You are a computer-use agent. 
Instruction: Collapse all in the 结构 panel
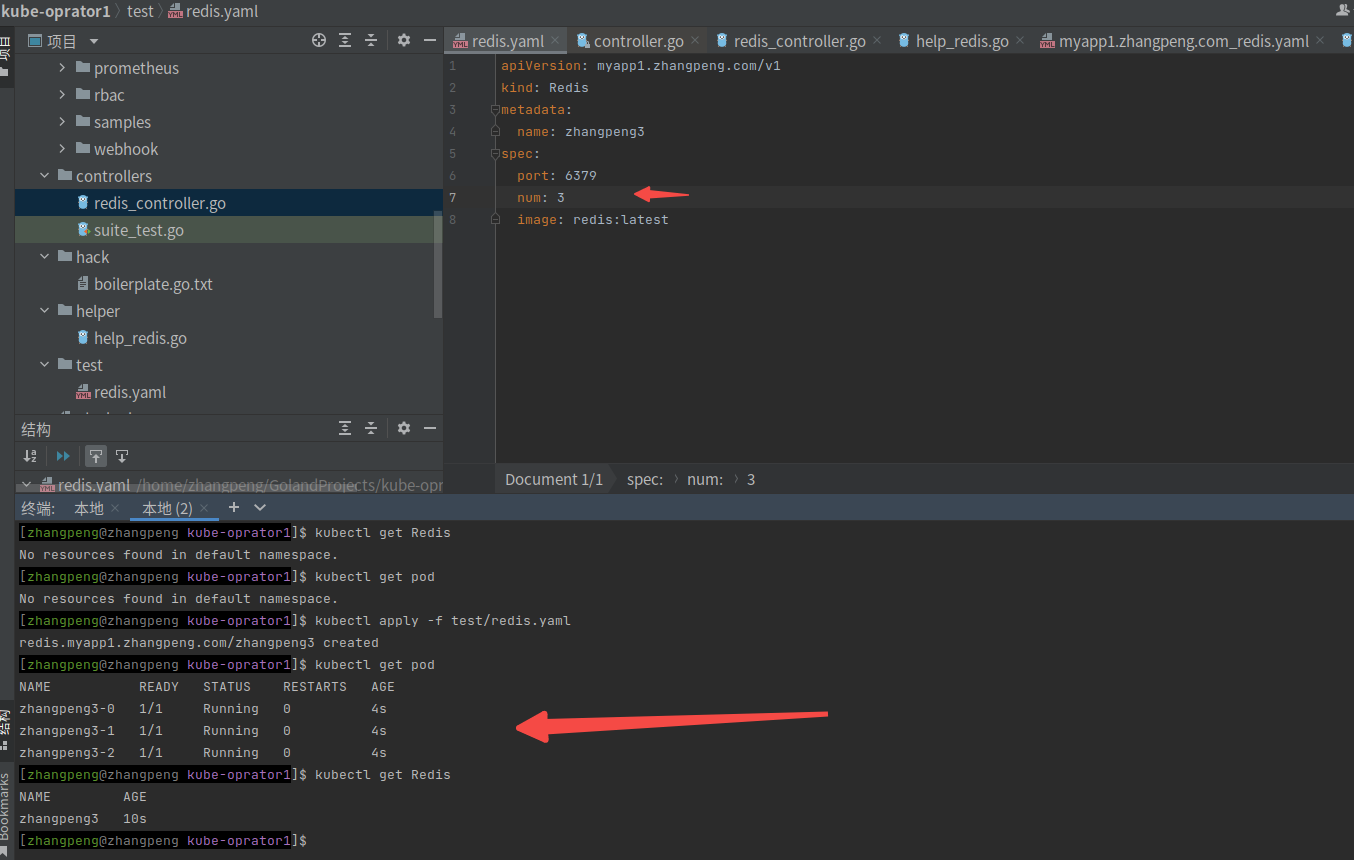tap(371, 428)
